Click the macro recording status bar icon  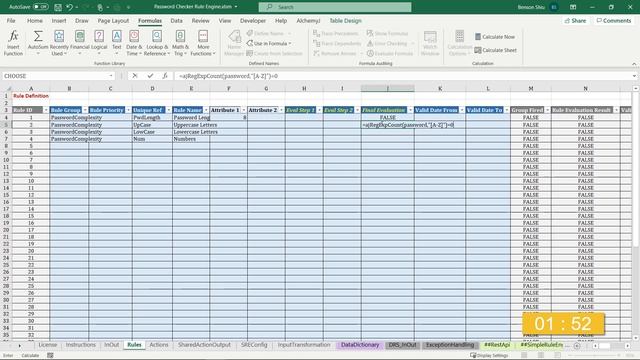tap(50, 356)
